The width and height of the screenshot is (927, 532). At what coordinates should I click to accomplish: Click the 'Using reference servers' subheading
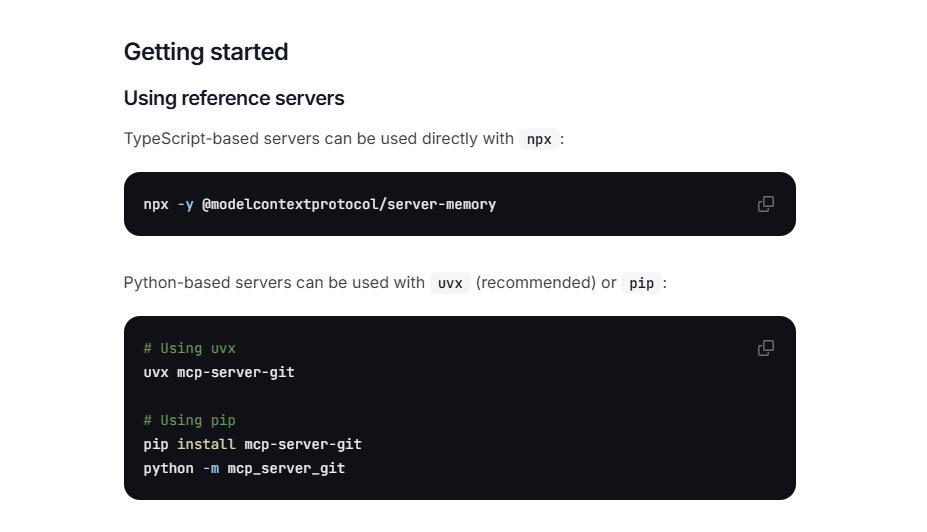coord(234,98)
